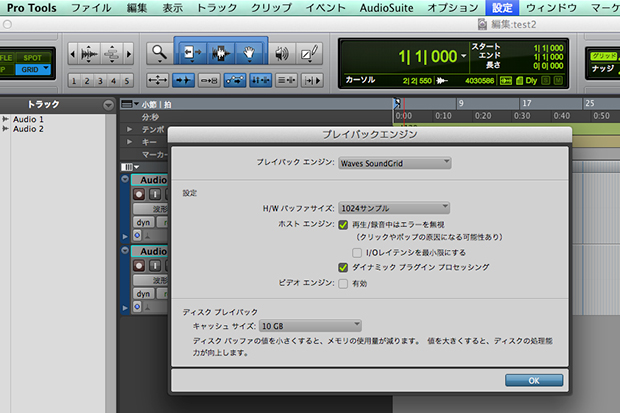Toggle Mirrored MIDI Editing button

209,80
